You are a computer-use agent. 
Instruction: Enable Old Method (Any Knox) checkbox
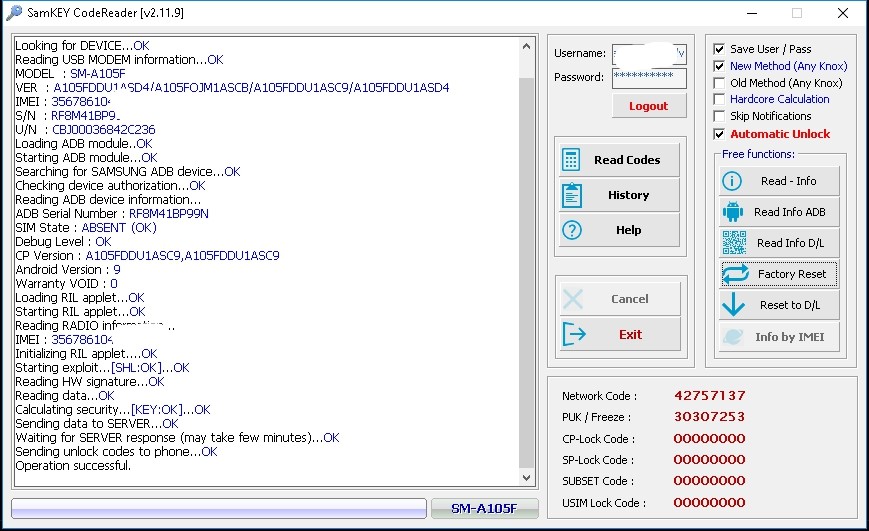point(719,83)
